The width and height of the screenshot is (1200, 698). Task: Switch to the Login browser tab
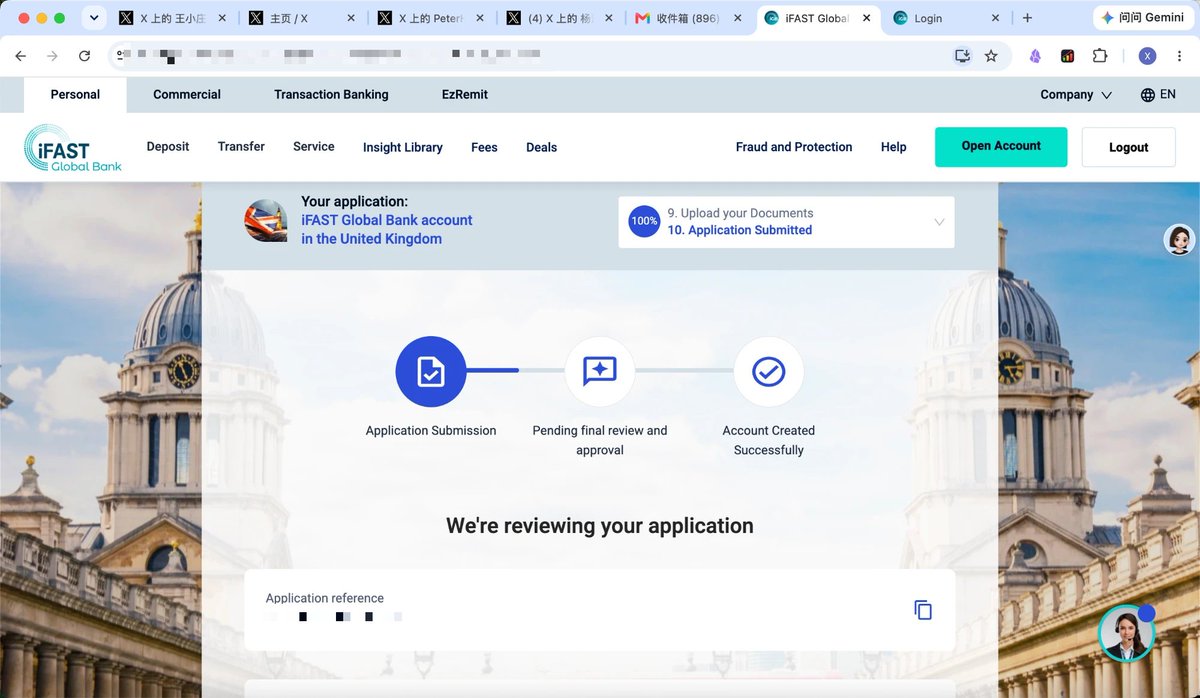947,18
